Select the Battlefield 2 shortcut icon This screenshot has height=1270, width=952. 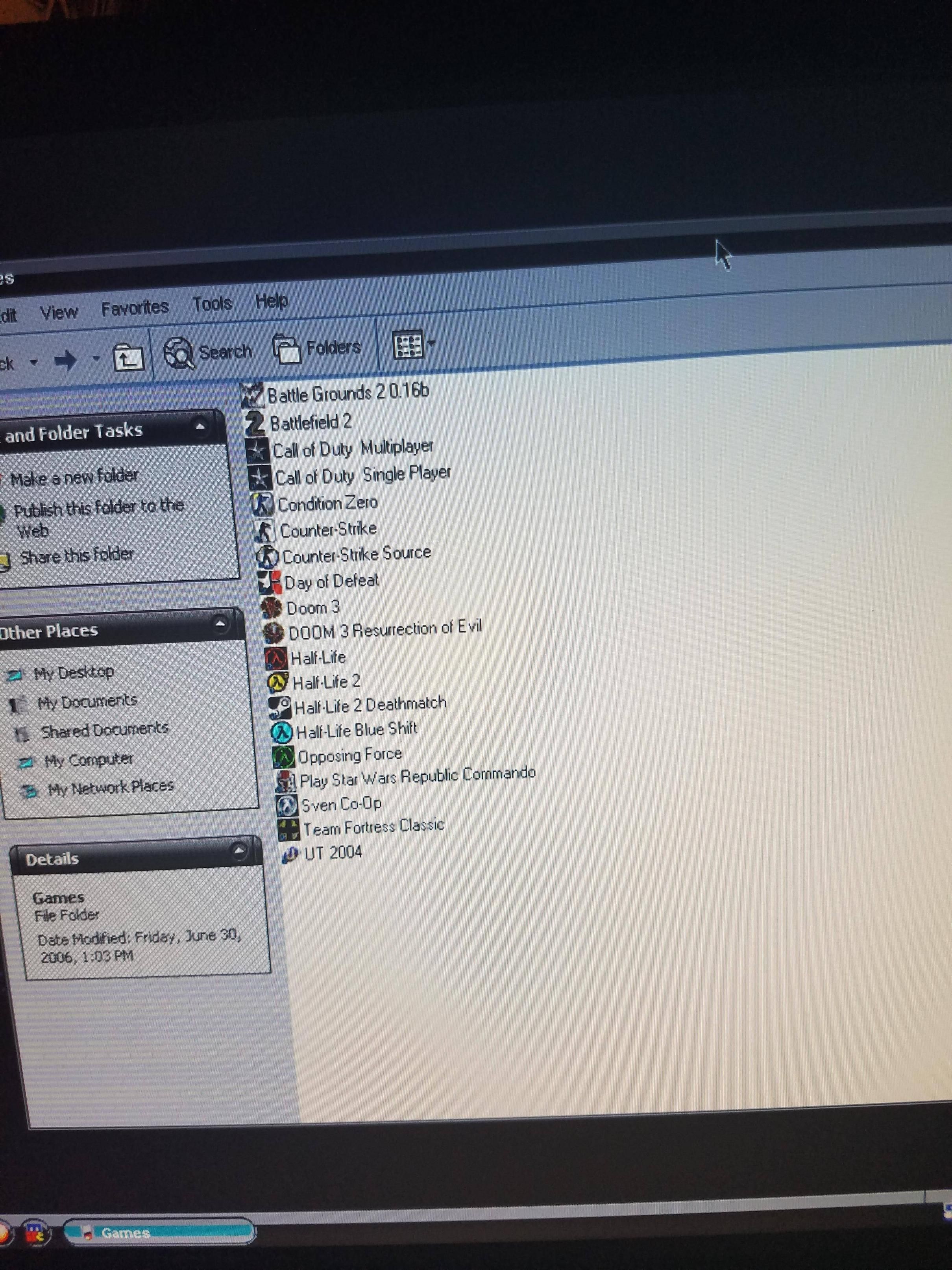pos(255,423)
